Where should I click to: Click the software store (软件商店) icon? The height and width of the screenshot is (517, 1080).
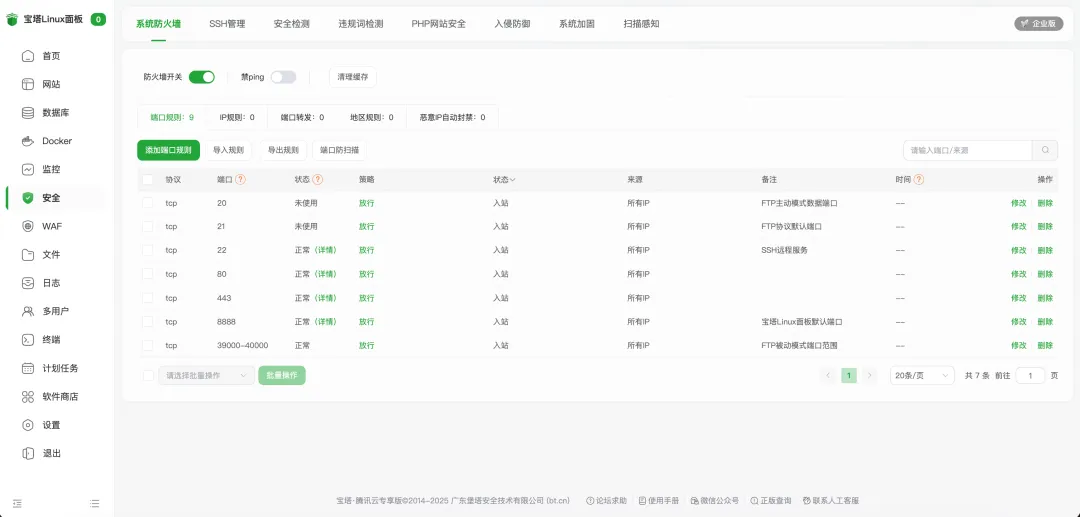click(29, 397)
